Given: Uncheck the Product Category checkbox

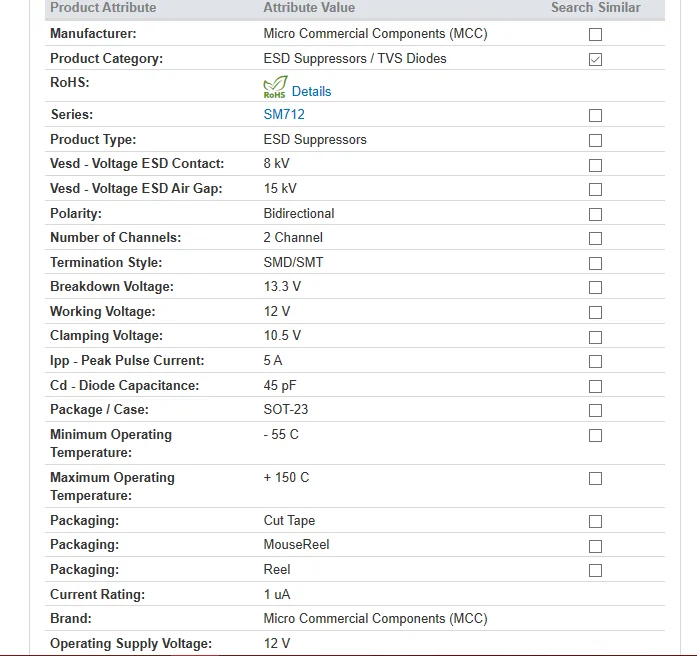Looking at the screenshot, I should click(595, 59).
